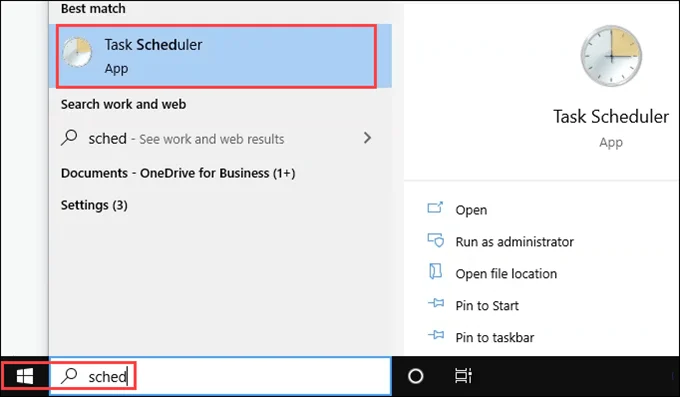This screenshot has width=680, height=397.
Task: Click Pin to taskbar
Action: 495,338
